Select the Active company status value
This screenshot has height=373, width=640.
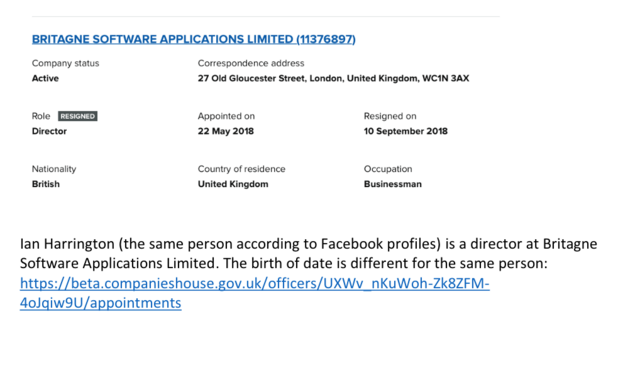pos(45,78)
